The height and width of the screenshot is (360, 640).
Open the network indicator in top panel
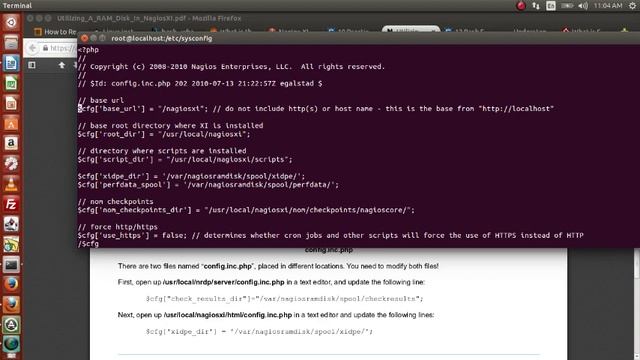pyautogui.click(x=536, y=6)
